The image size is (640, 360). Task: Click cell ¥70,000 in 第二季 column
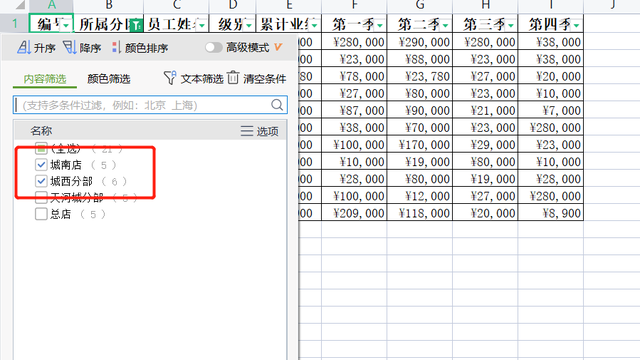(420, 128)
